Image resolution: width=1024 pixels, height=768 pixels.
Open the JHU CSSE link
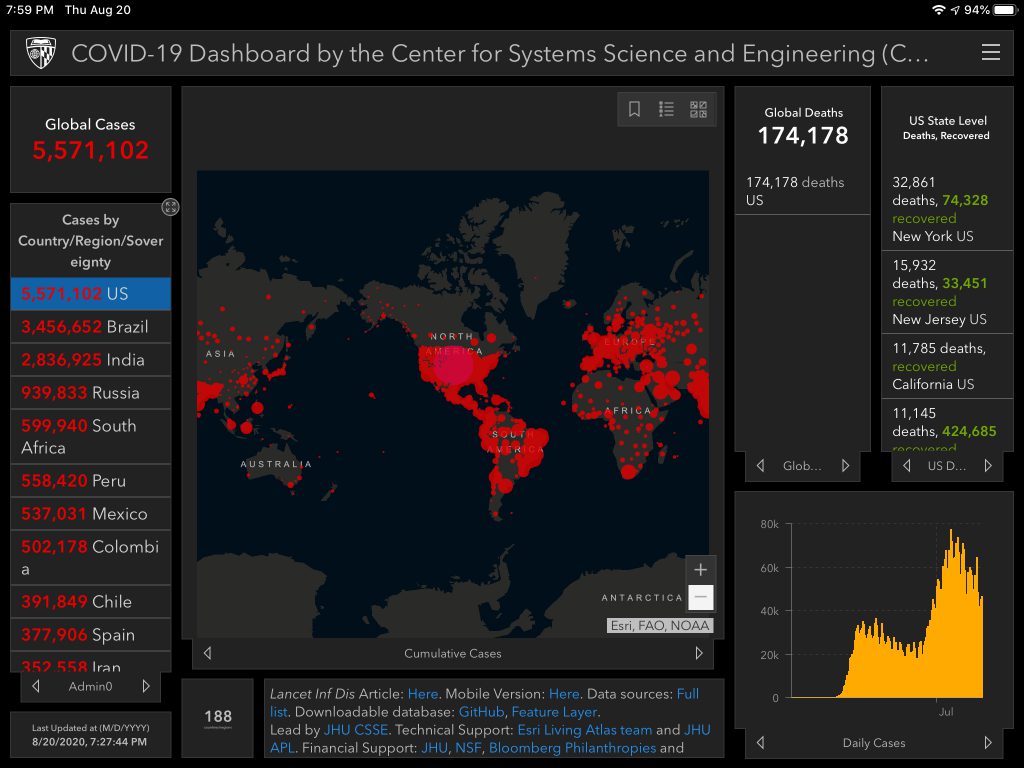tap(356, 729)
